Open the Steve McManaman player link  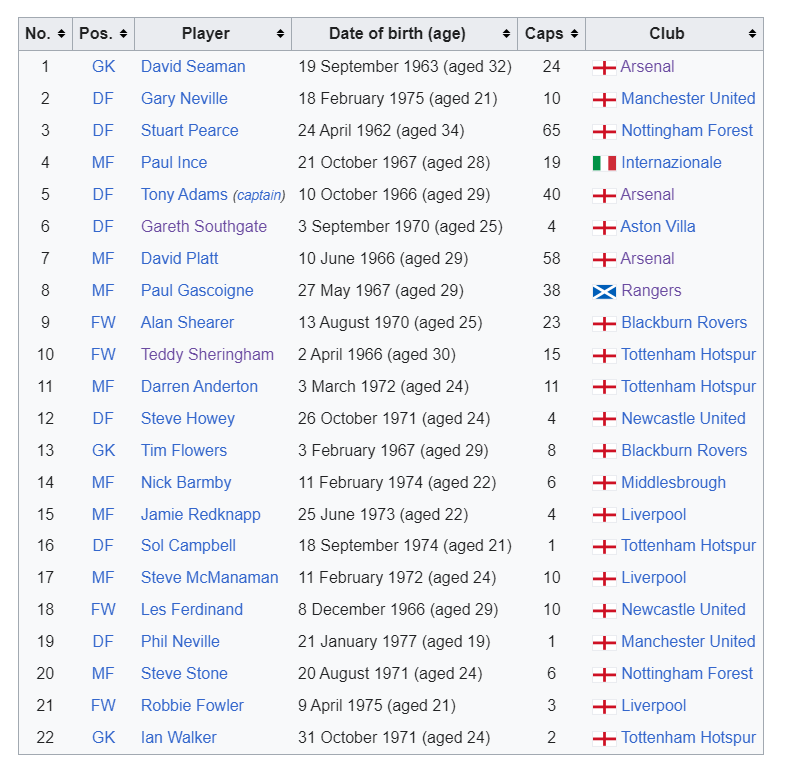209,577
